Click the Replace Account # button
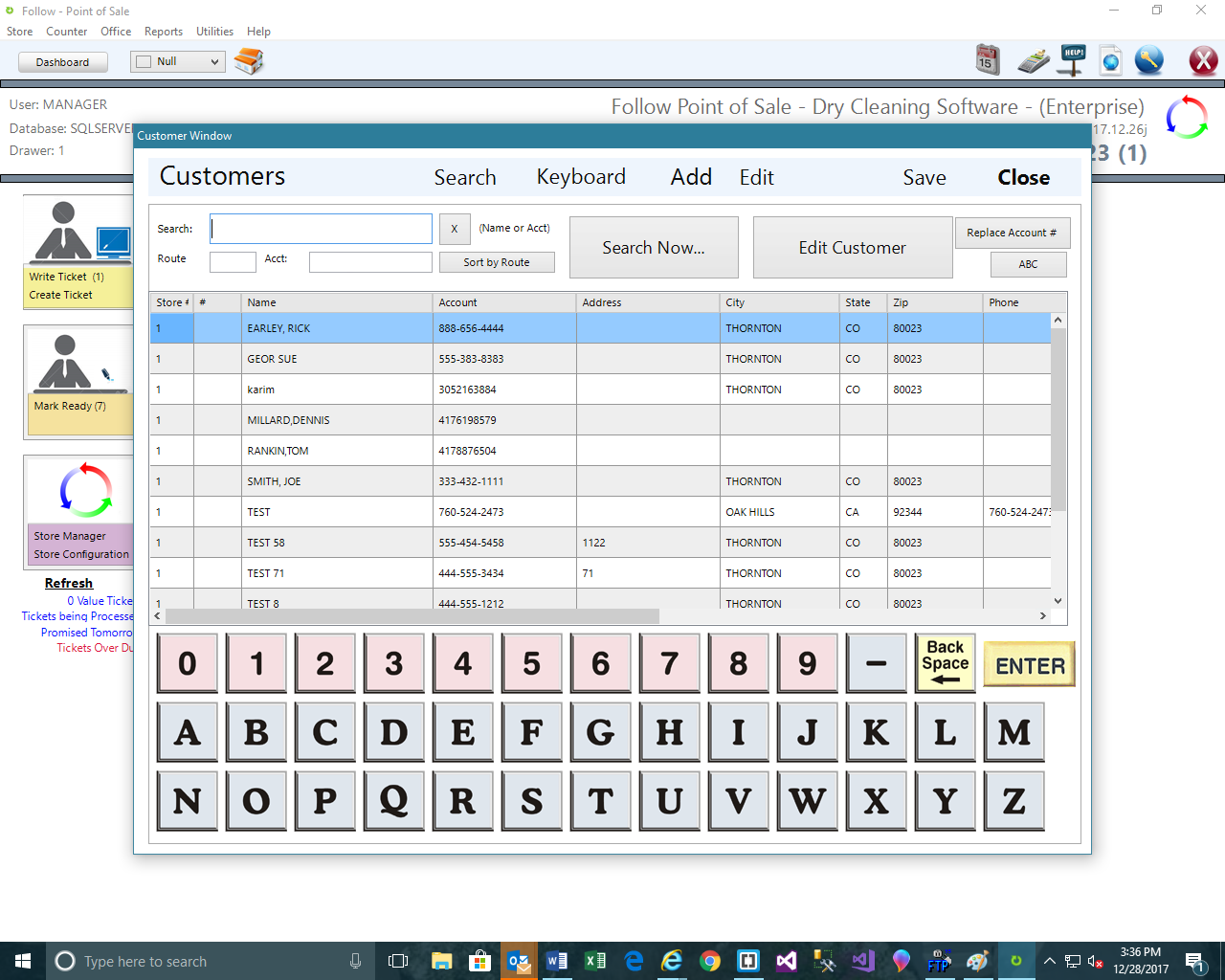Screen dimensions: 1225x980 (x=1012, y=233)
